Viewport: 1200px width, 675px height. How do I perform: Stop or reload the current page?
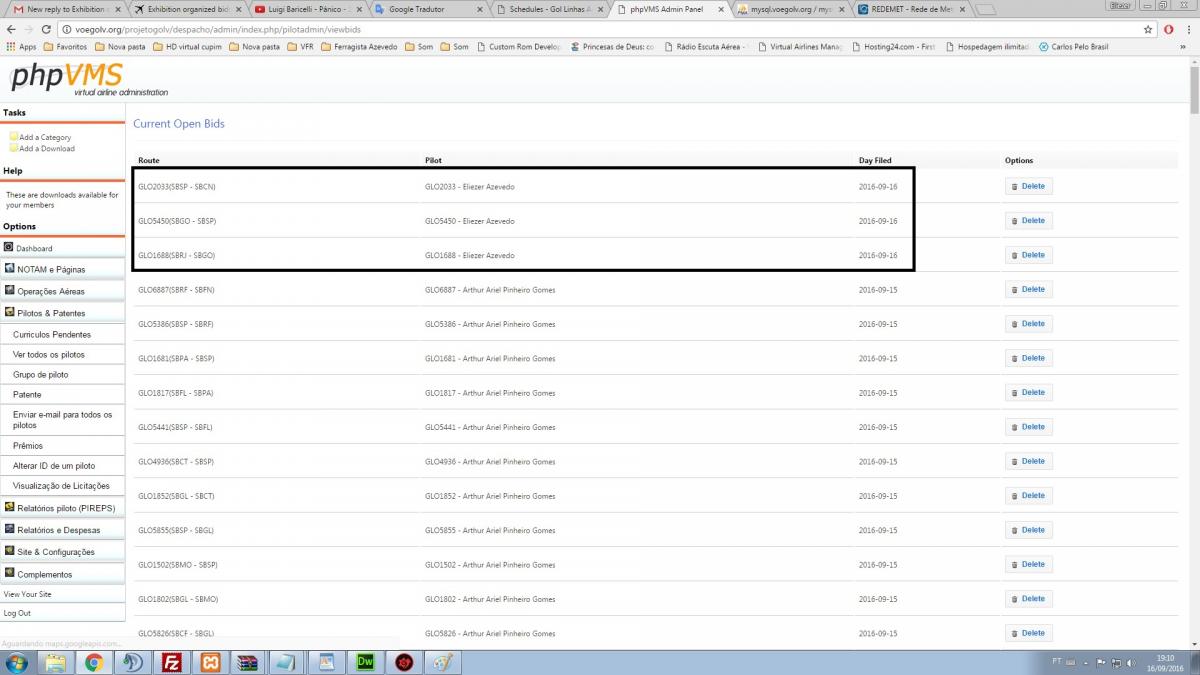[x=48, y=30]
